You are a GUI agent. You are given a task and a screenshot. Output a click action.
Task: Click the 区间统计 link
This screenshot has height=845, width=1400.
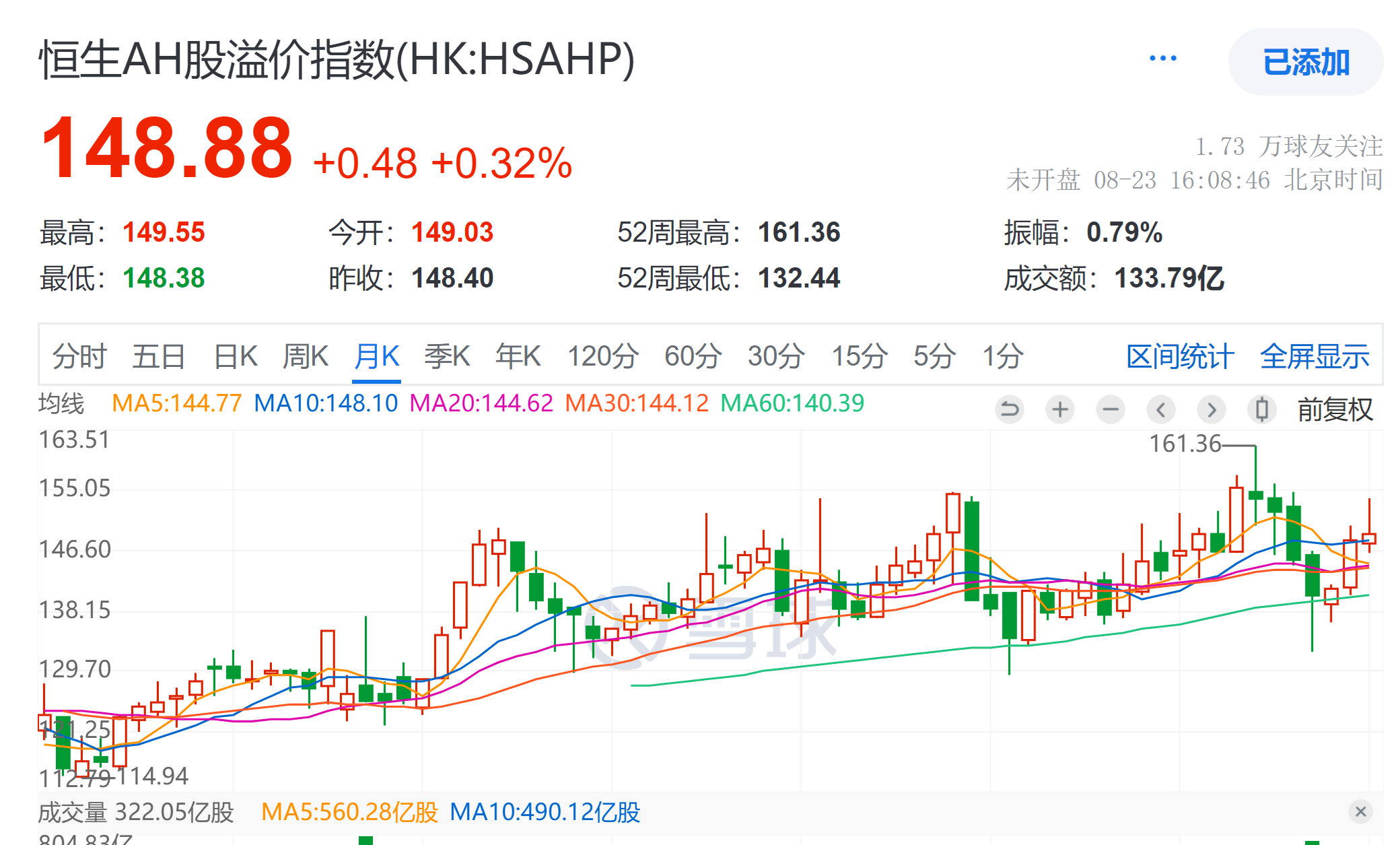coord(1180,356)
